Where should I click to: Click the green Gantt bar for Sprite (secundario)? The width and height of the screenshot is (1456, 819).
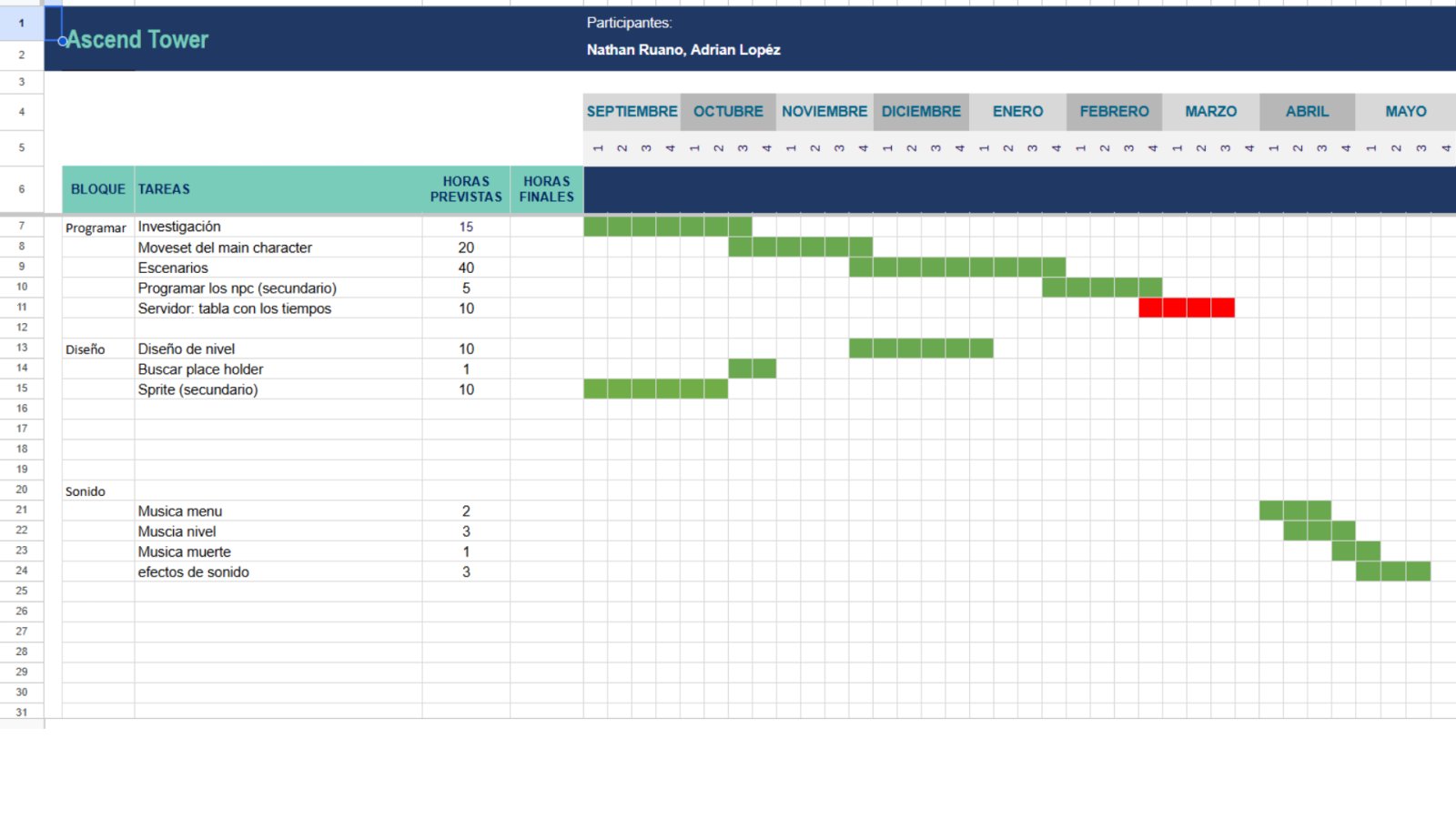656,389
